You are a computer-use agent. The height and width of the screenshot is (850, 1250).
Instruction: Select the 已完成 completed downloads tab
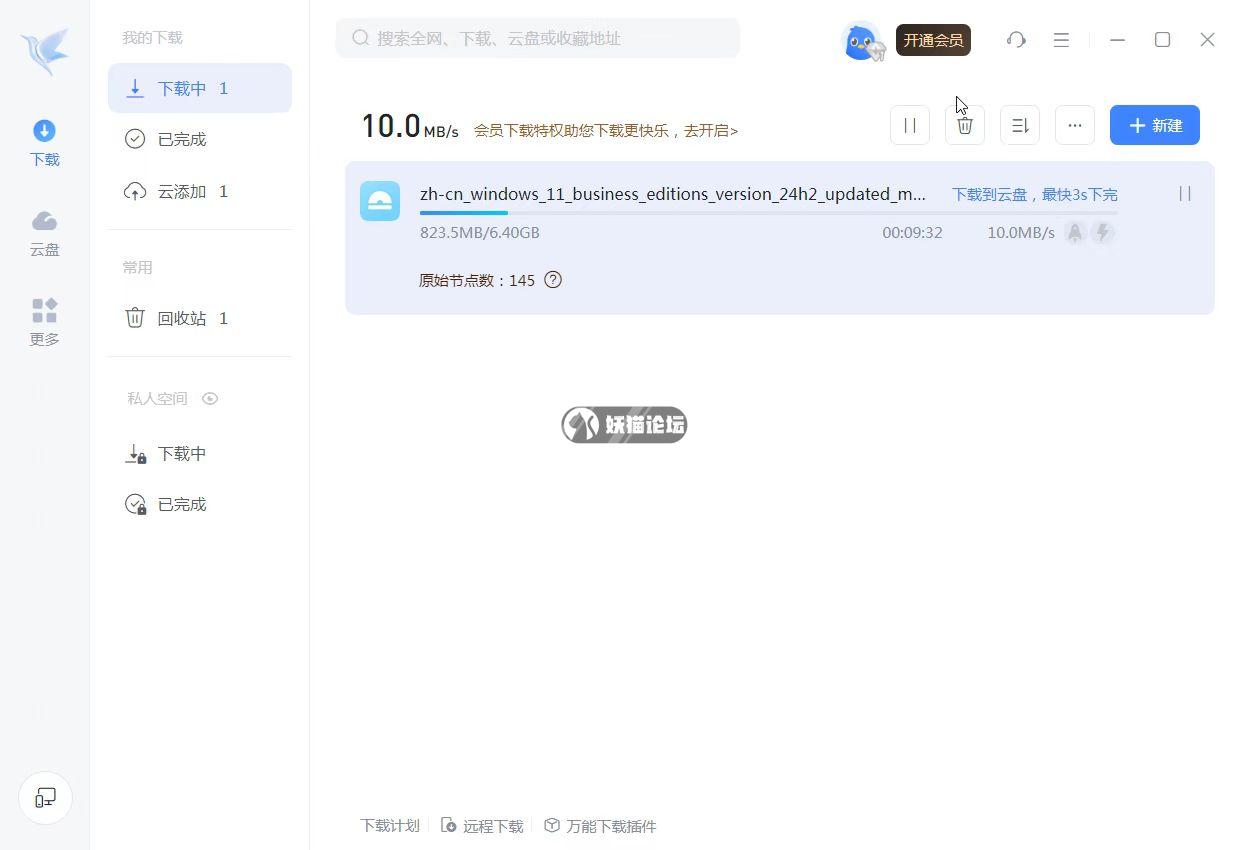click(182, 139)
